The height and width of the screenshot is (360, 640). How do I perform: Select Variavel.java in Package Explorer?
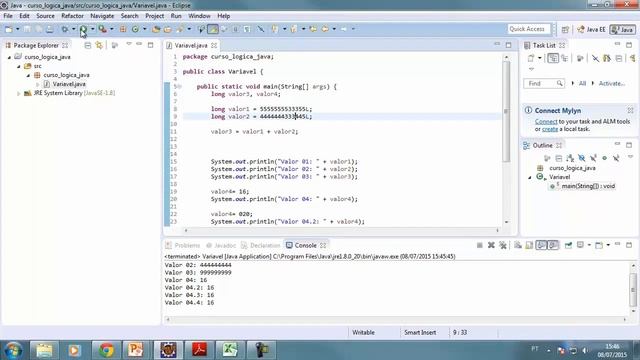click(x=69, y=84)
